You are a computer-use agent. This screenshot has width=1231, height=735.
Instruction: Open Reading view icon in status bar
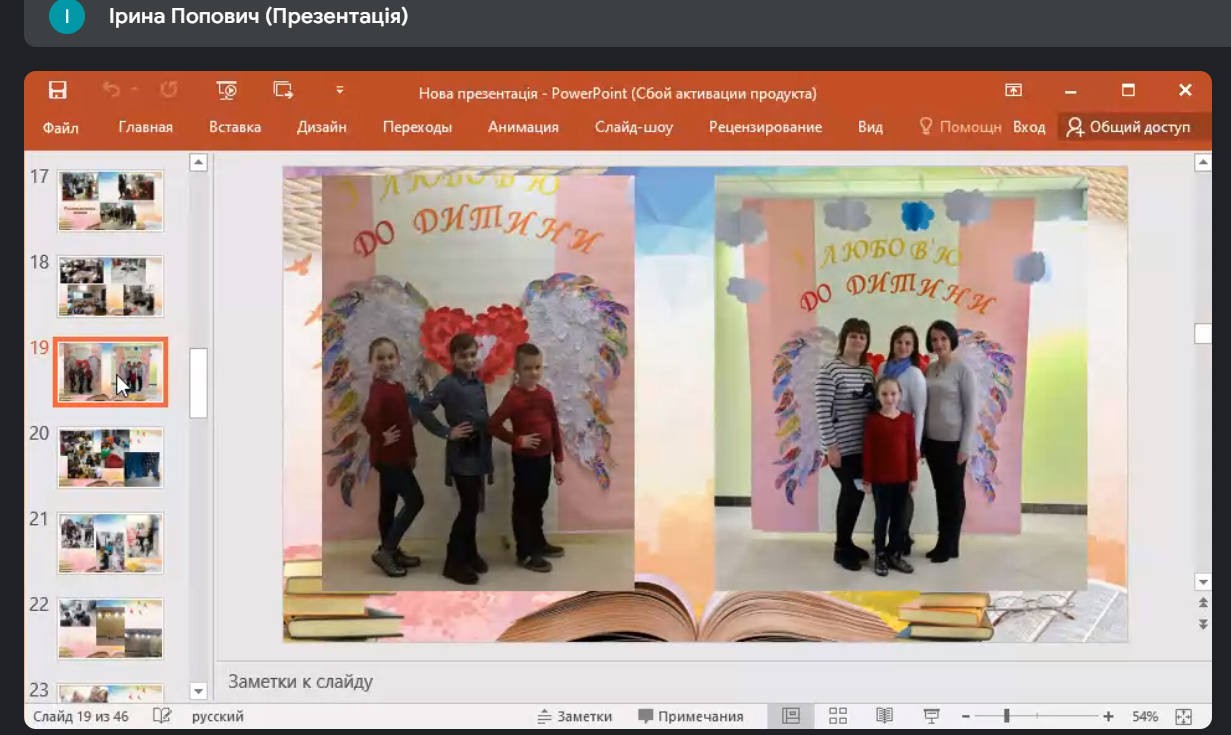(884, 716)
